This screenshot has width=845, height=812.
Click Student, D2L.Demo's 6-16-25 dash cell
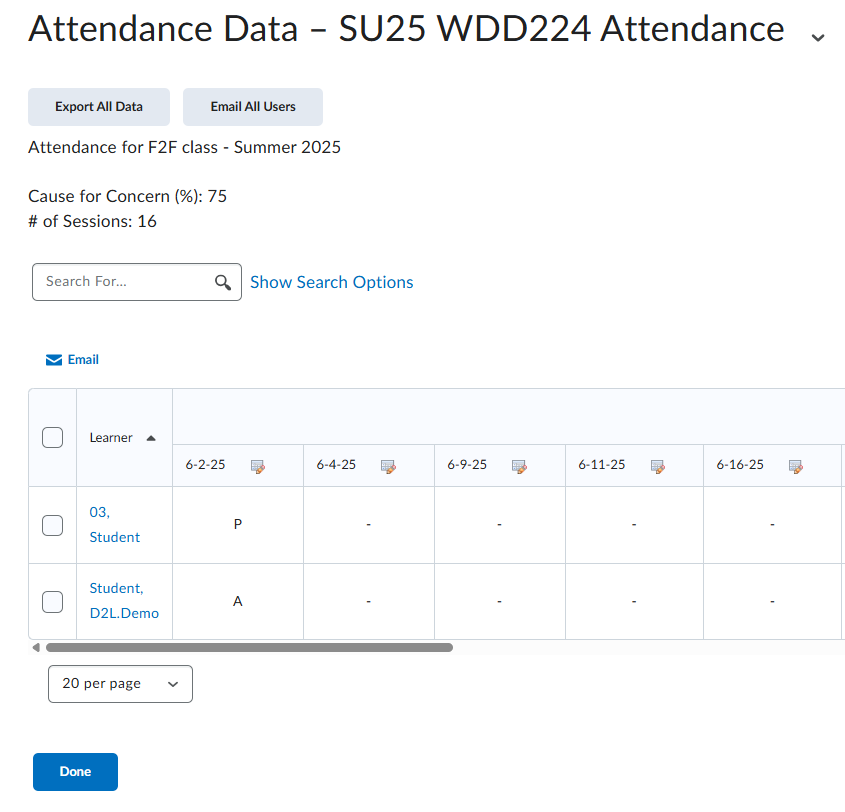coord(772,601)
